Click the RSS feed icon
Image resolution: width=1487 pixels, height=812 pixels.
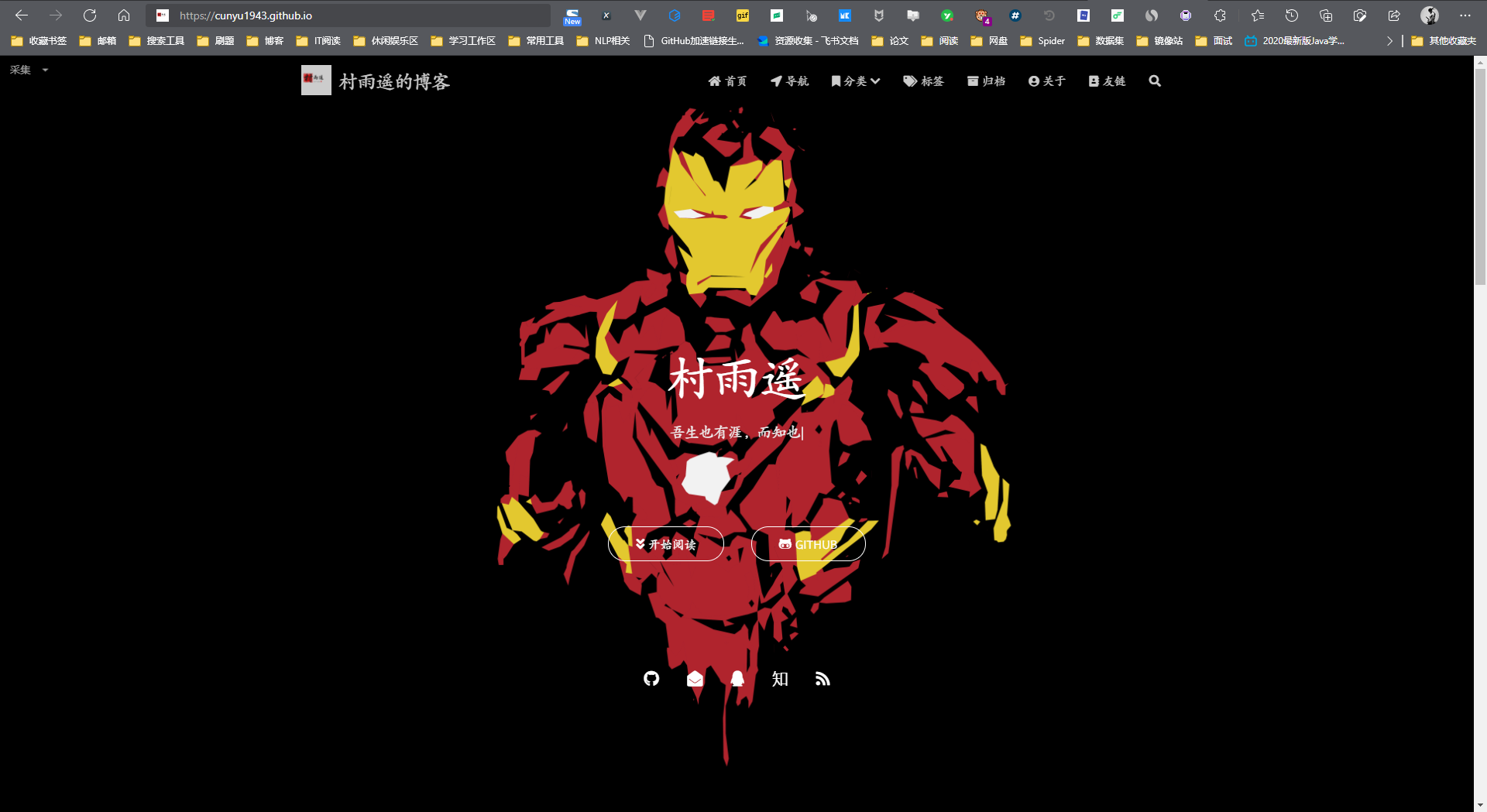(x=822, y=679)
